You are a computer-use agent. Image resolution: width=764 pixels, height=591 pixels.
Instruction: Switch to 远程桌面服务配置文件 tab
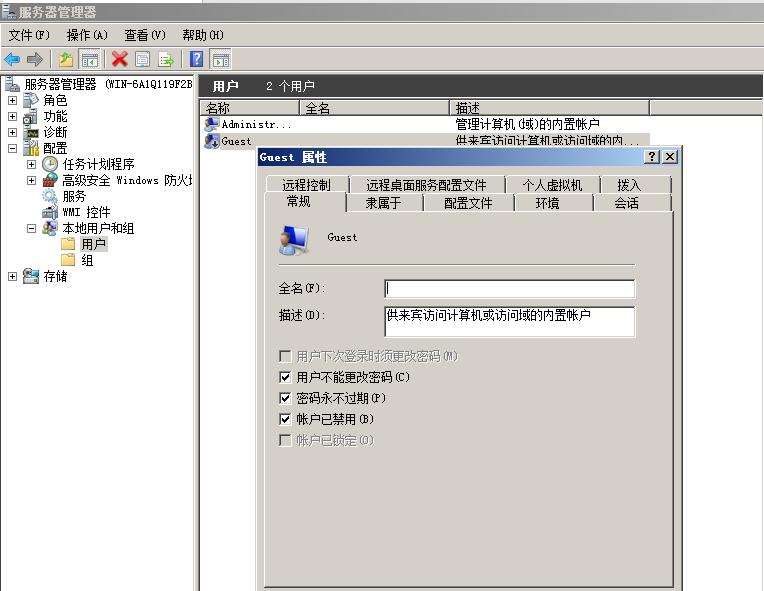426,184
